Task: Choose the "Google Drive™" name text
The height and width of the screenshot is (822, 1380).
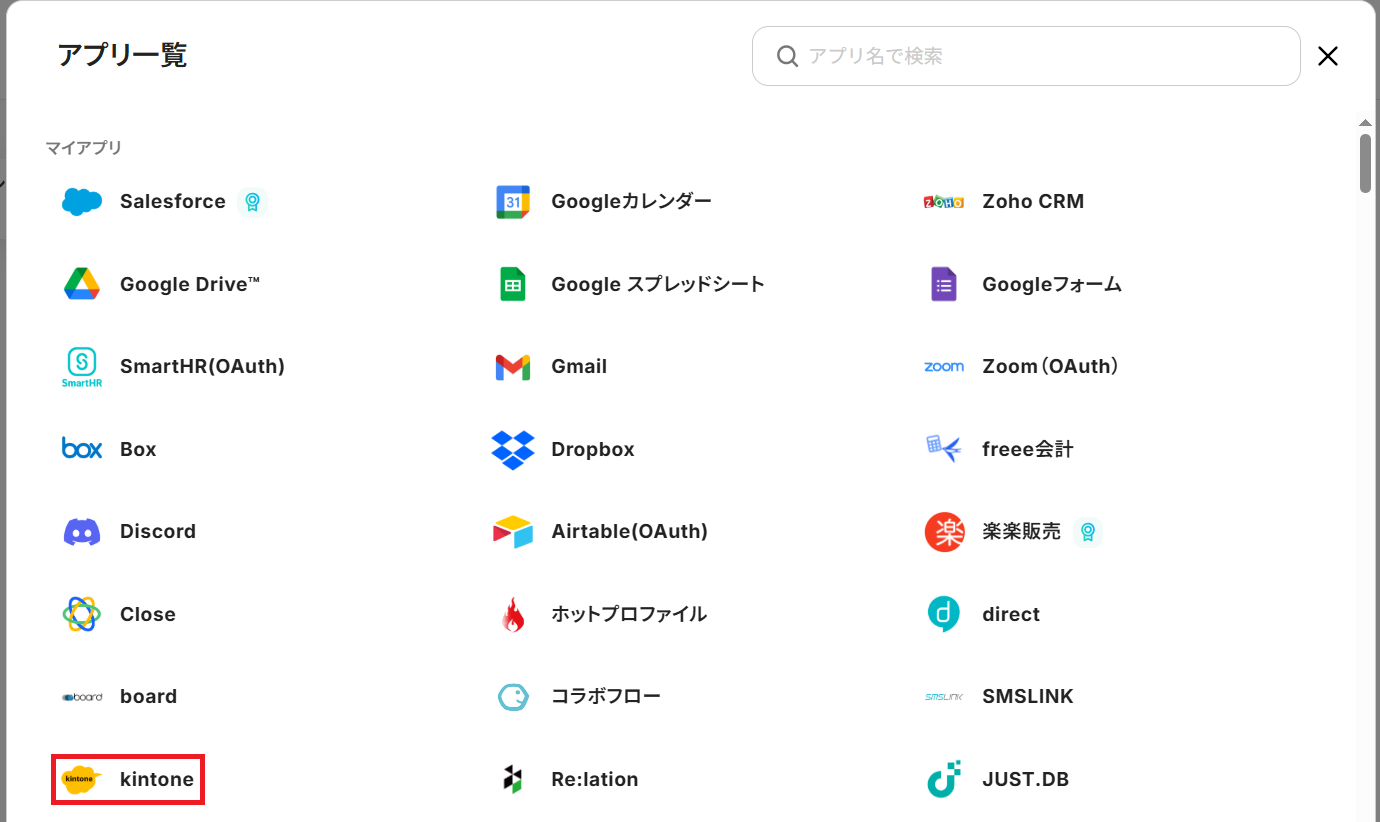Action: click(190, 284)
